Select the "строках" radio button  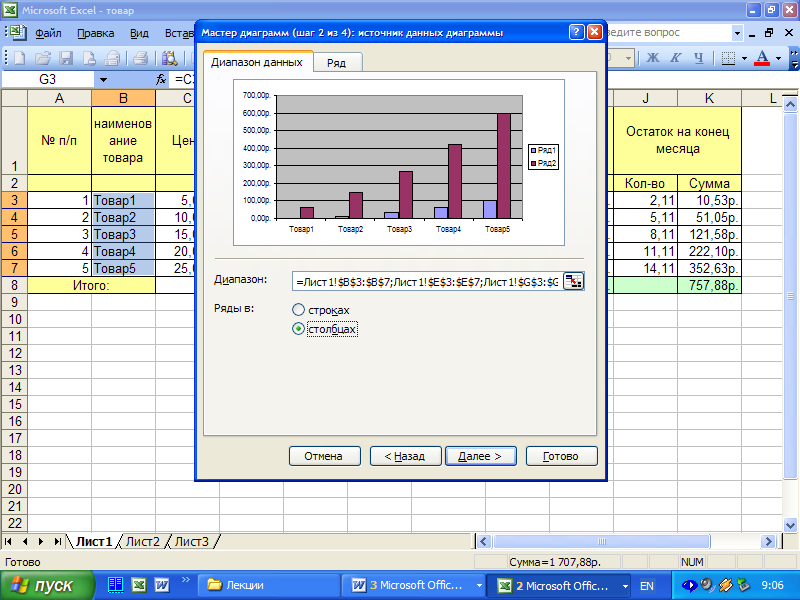tap(298, 310)
